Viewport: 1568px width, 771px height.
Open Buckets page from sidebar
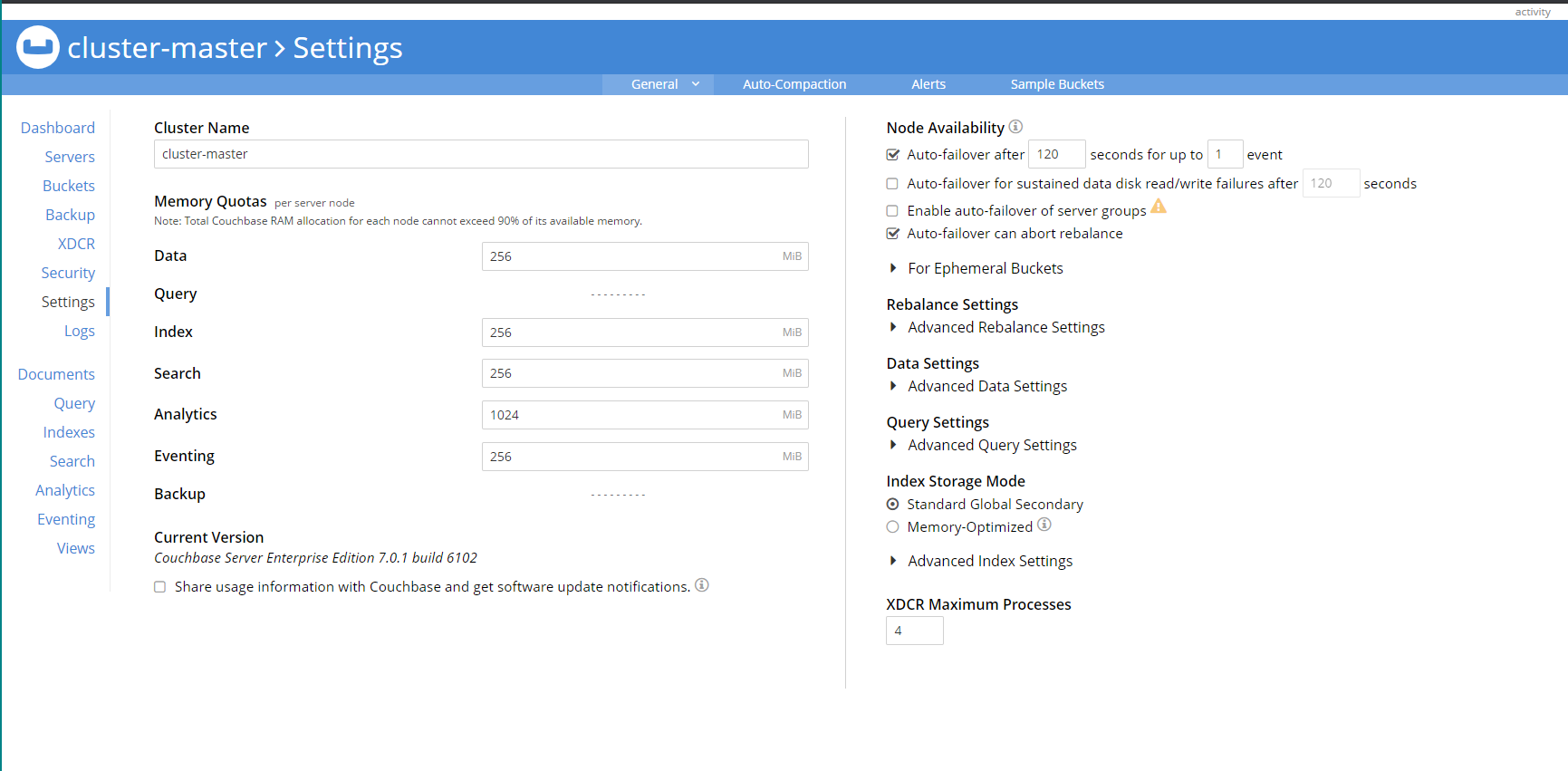coord(69,186)
